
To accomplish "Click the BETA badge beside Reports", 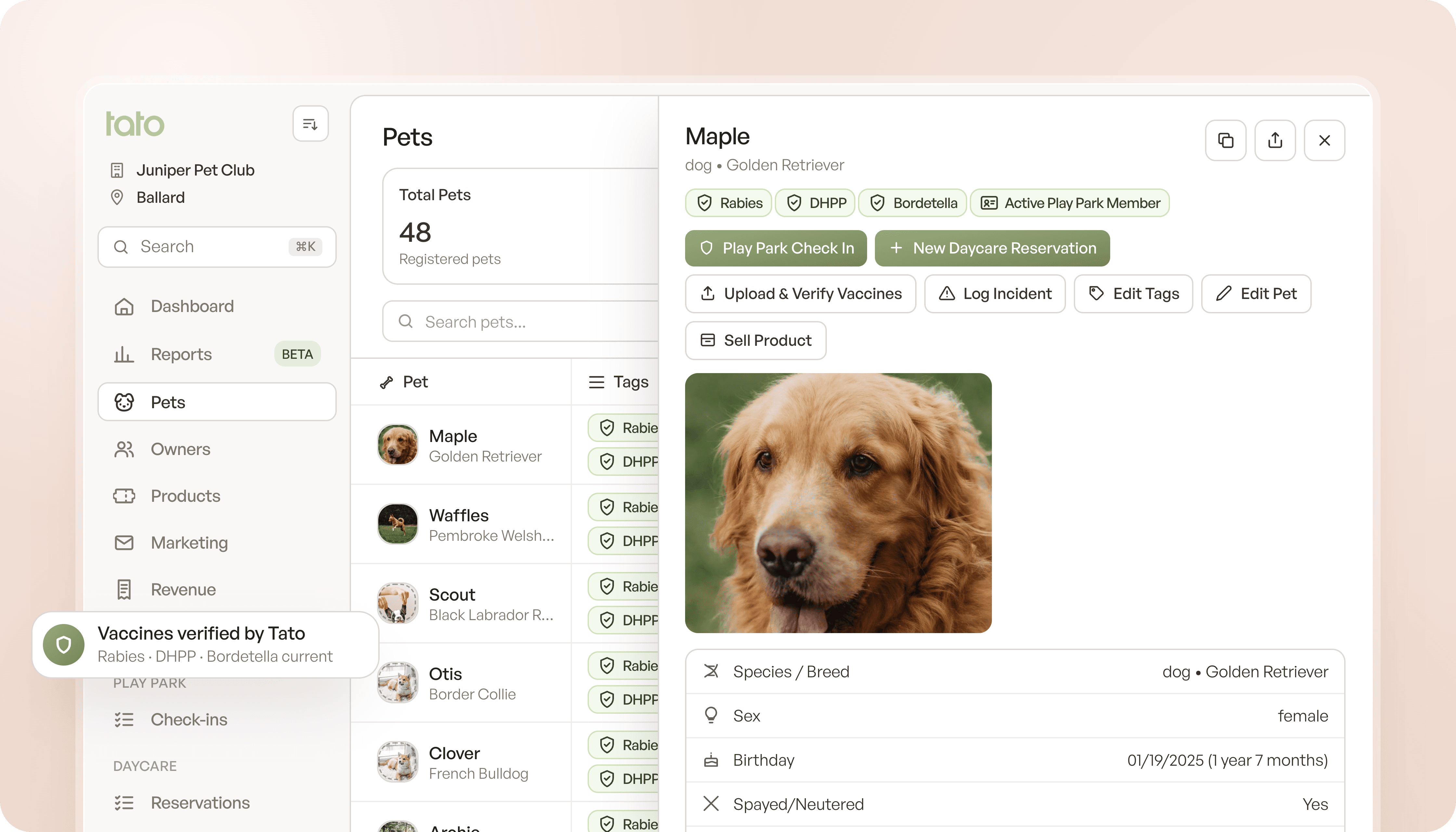I will pos(297,354).
